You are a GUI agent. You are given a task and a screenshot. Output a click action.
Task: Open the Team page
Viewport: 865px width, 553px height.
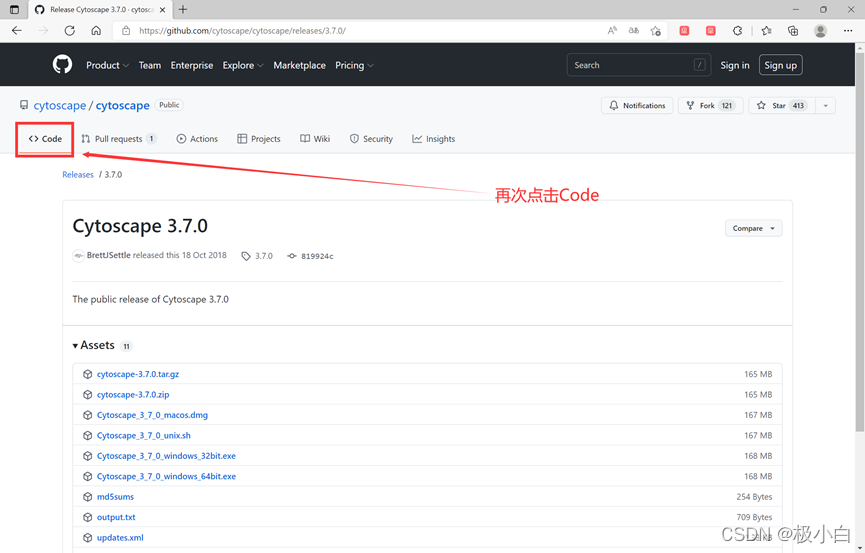click(x=149, y=65)
